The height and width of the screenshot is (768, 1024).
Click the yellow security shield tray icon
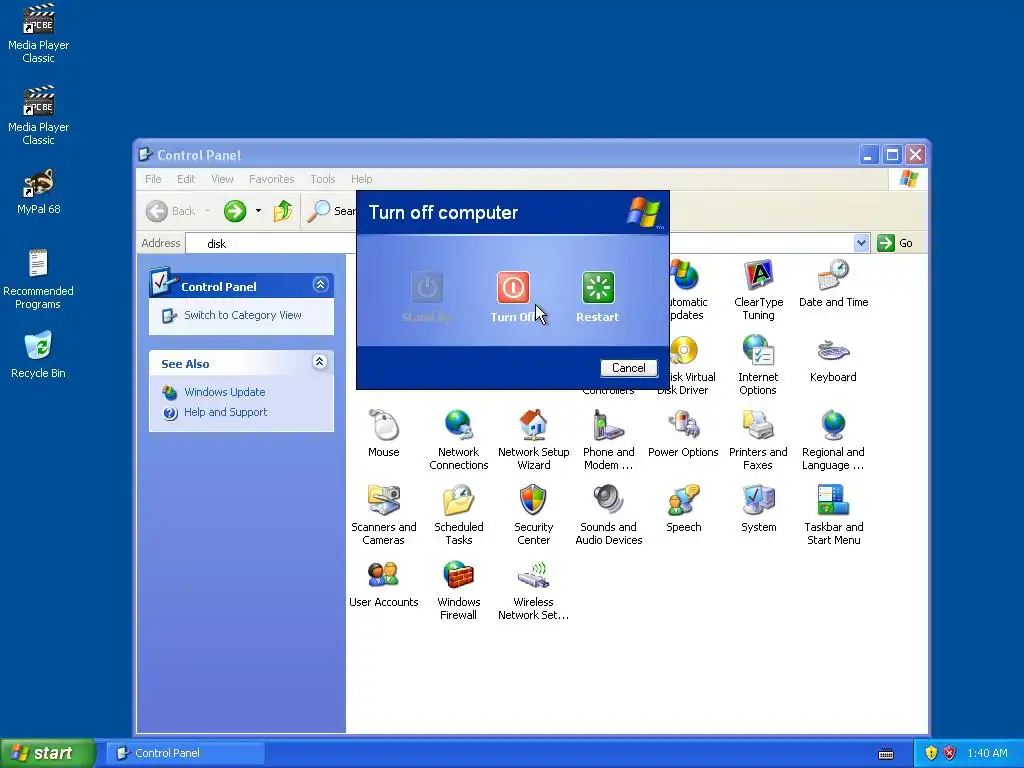pos(931,753)
